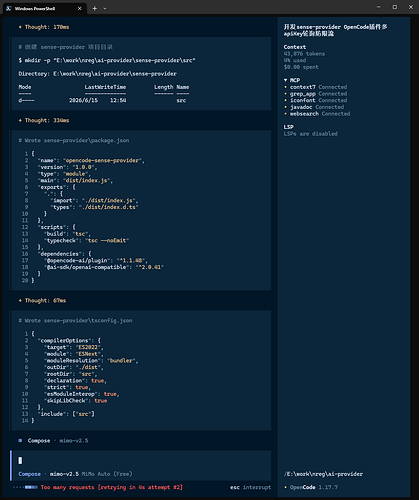The image size is (419, 500).
Task: Click the LastWriteTime column header
Action: tap(105, 87)
